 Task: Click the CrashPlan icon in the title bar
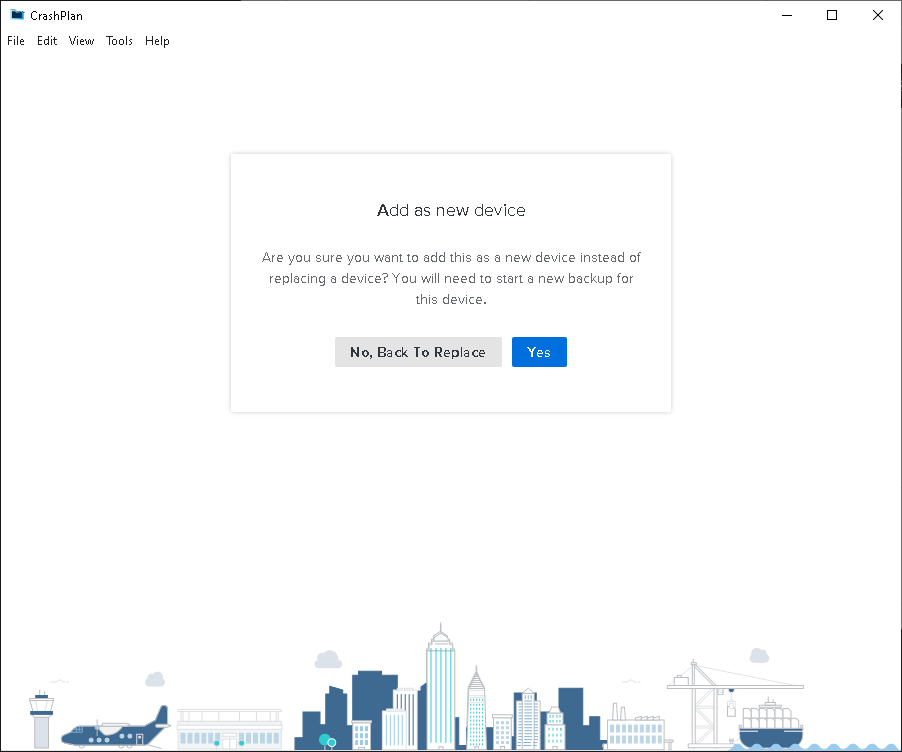pyautogui.click(x=15, y=15)
